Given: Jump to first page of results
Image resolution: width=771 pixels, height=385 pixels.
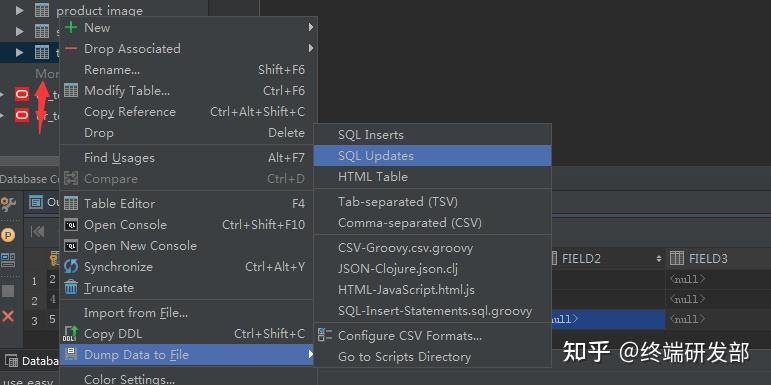Looking at the screenshot, I should pos(38,232).
